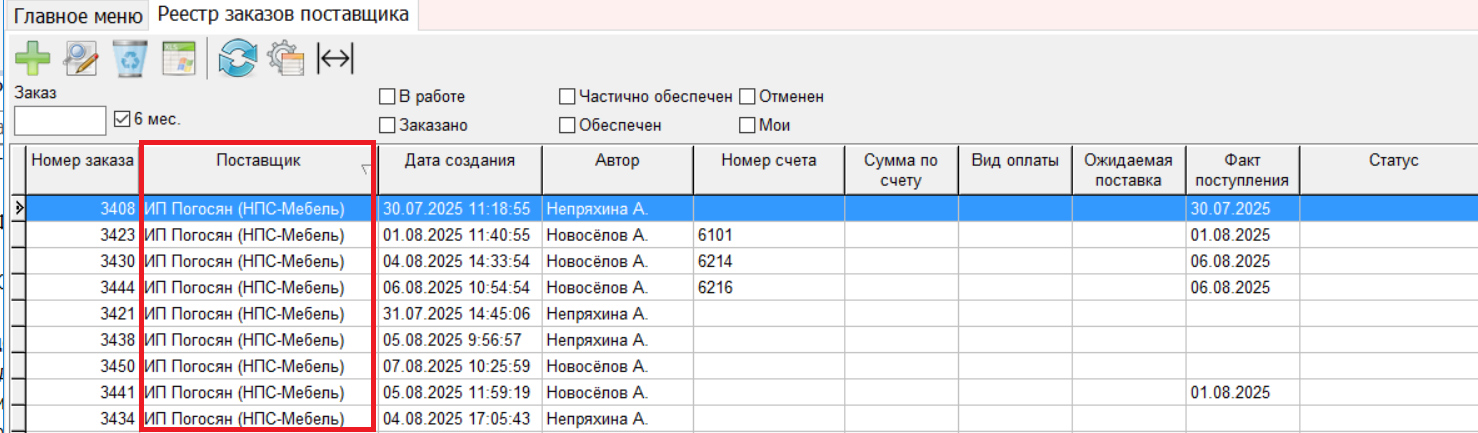Switch to the "Главное меню" tab
Image resolution: width=1478 pixels, height=433 pixels.
coord(75,15)
